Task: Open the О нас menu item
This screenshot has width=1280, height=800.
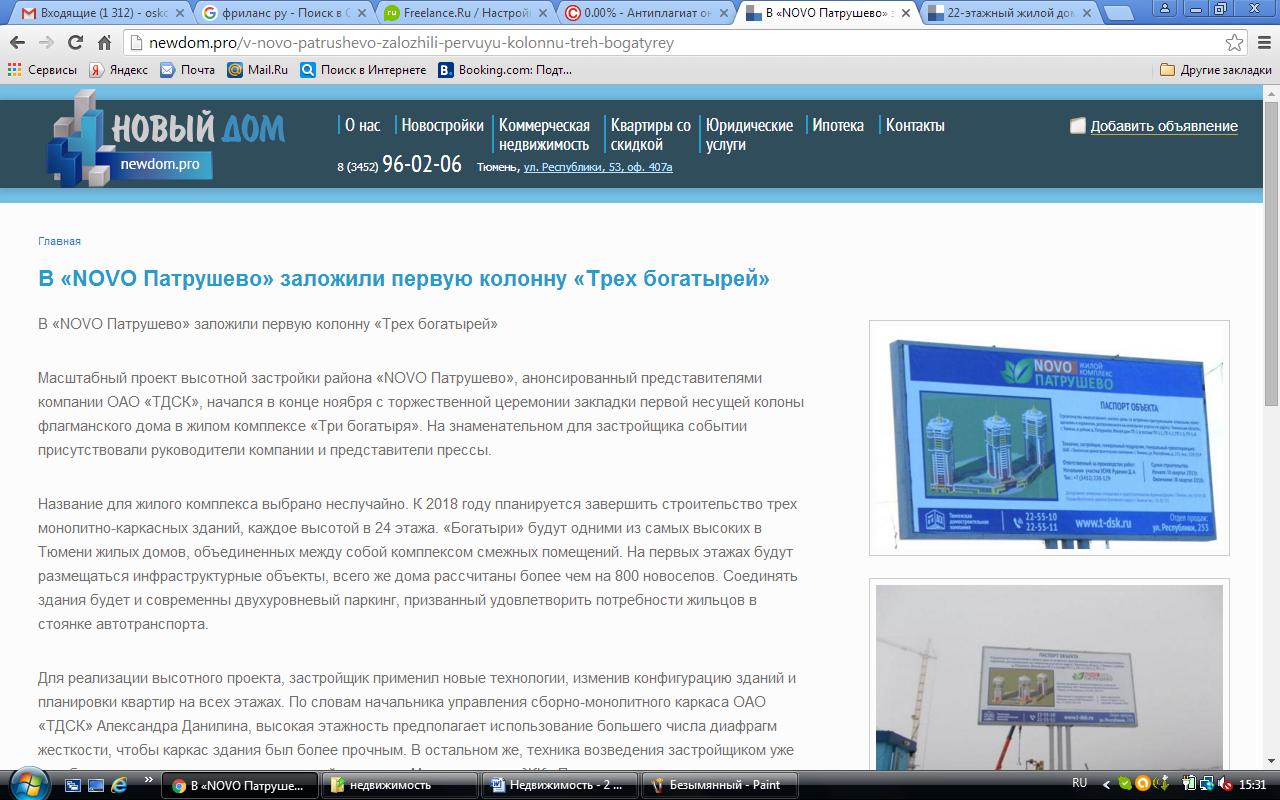Action: click(x=362, y=125)
